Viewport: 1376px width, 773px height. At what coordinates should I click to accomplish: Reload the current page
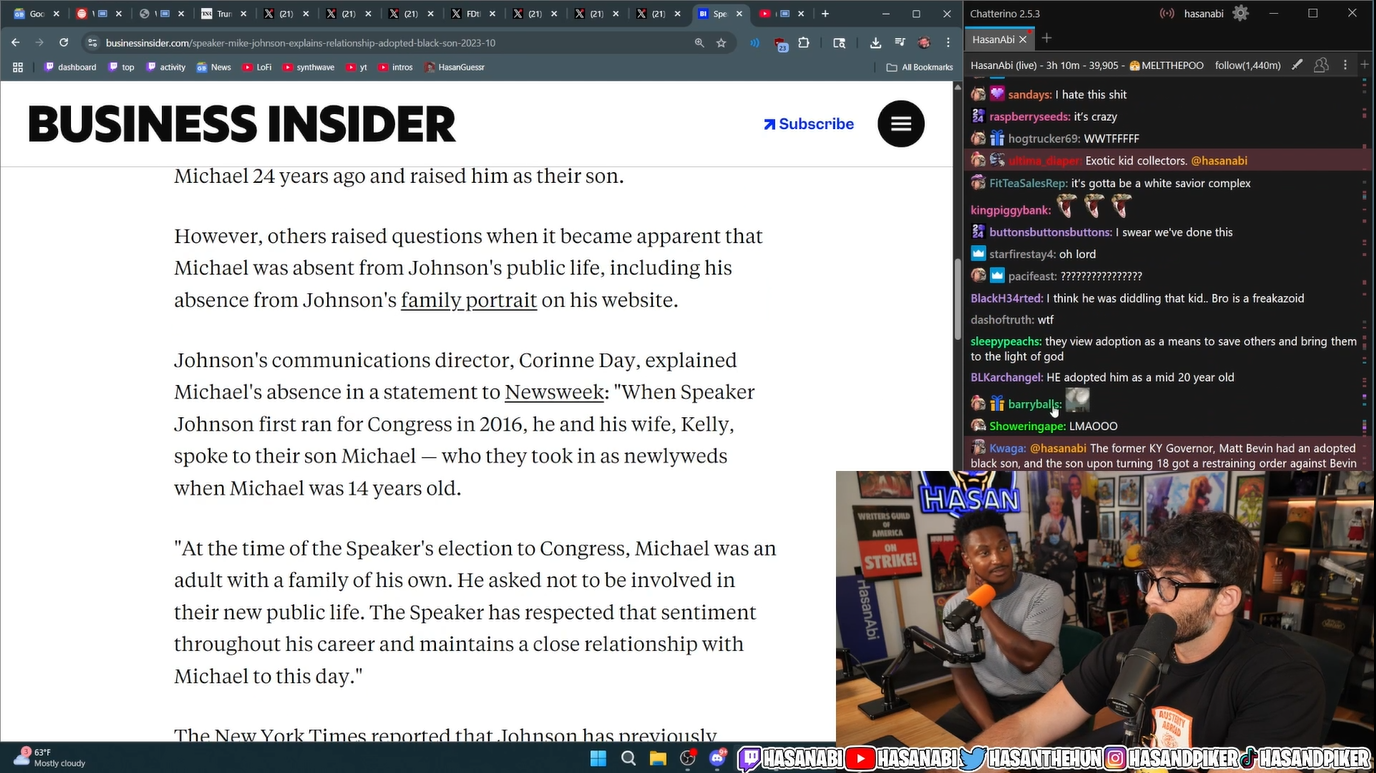pyautogui.click(x=63, y=43)
